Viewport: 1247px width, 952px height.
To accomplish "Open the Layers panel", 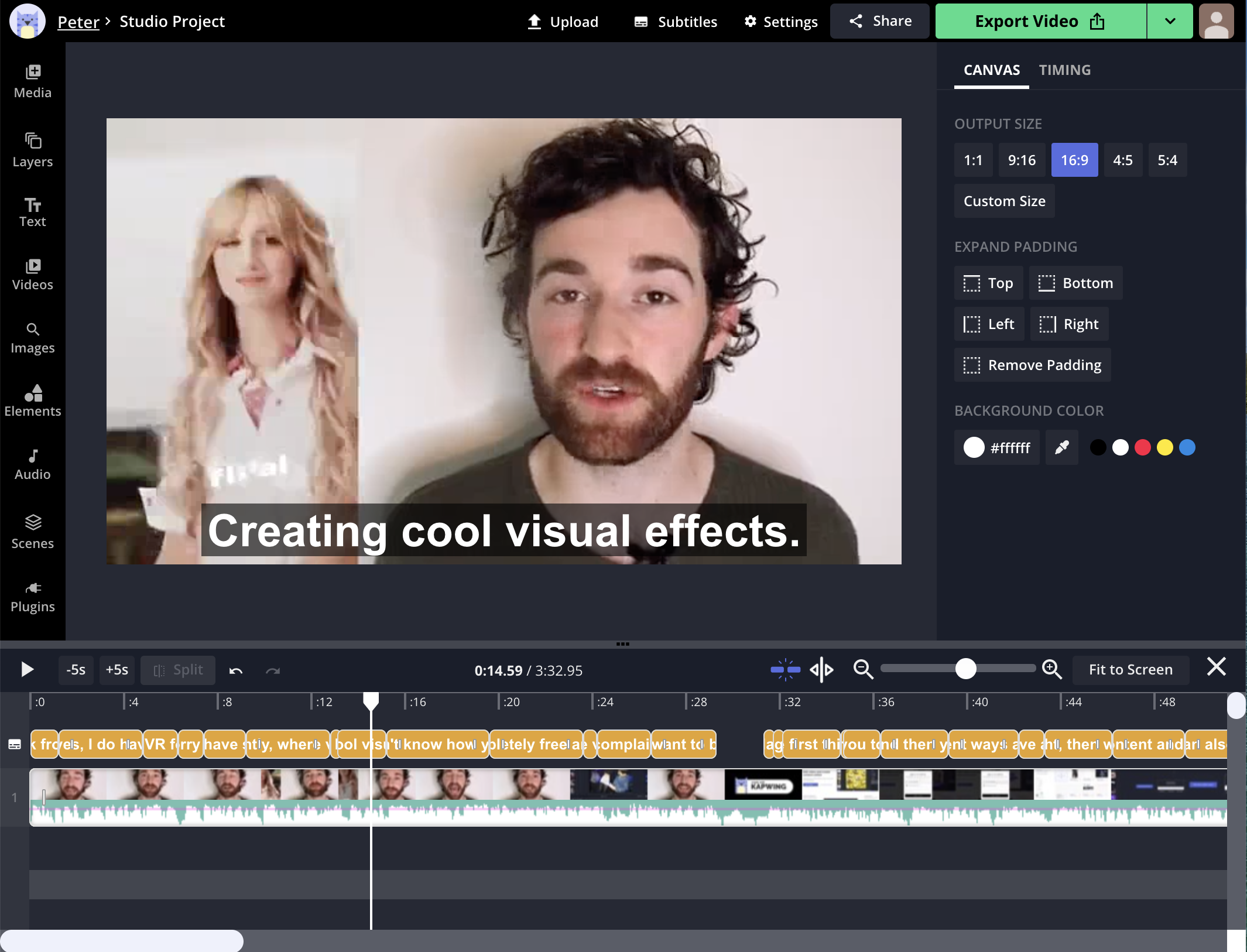I will click(x=33, y=150).
